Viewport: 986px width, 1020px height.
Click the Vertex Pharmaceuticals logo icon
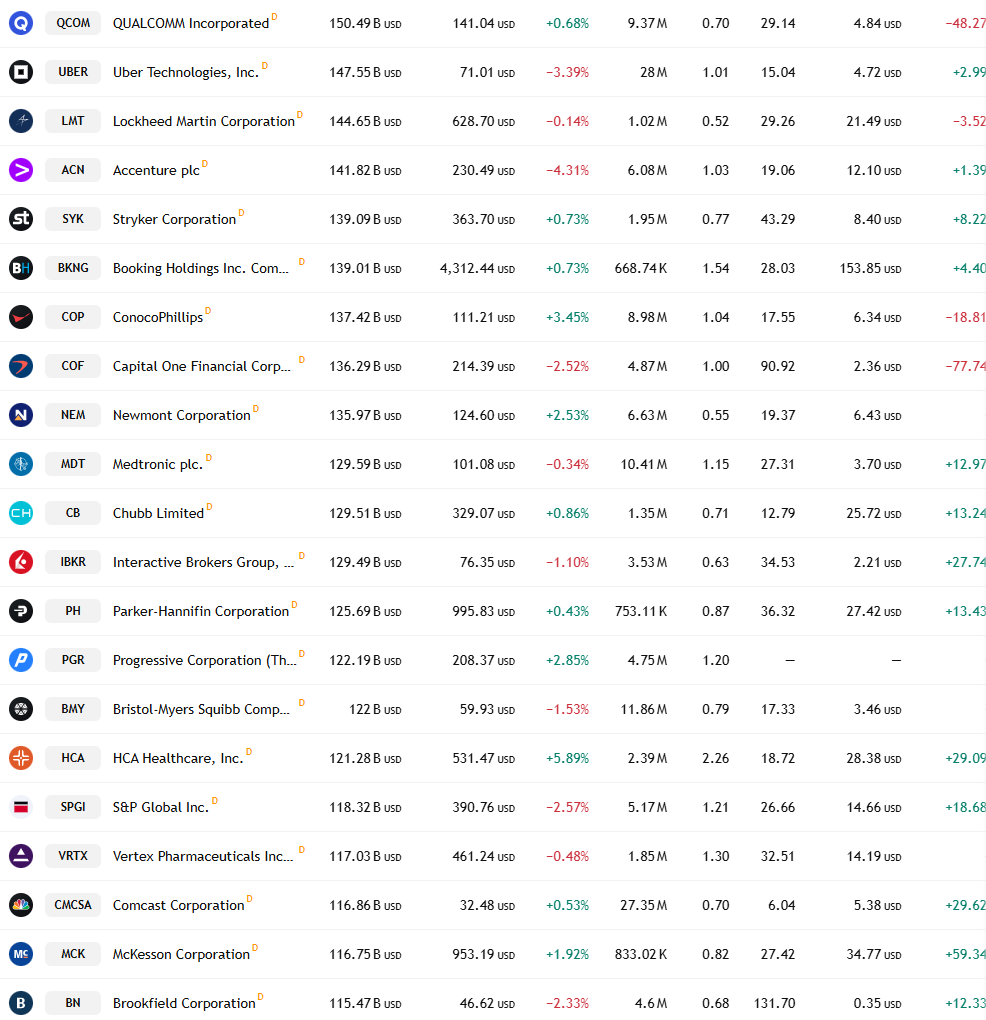click(21, 856)
